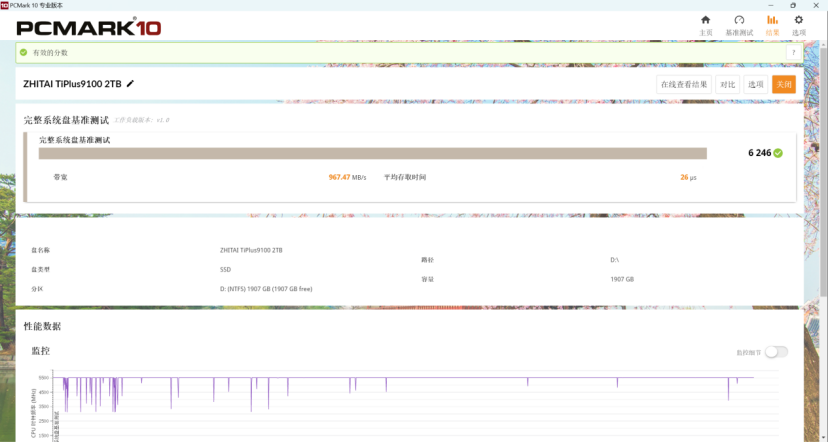The height and width of the screenshot is (442, 828).
Task: Select the drive name ZHITAI TiPlus9100 2TB in details
Action: tap(251, 250)
